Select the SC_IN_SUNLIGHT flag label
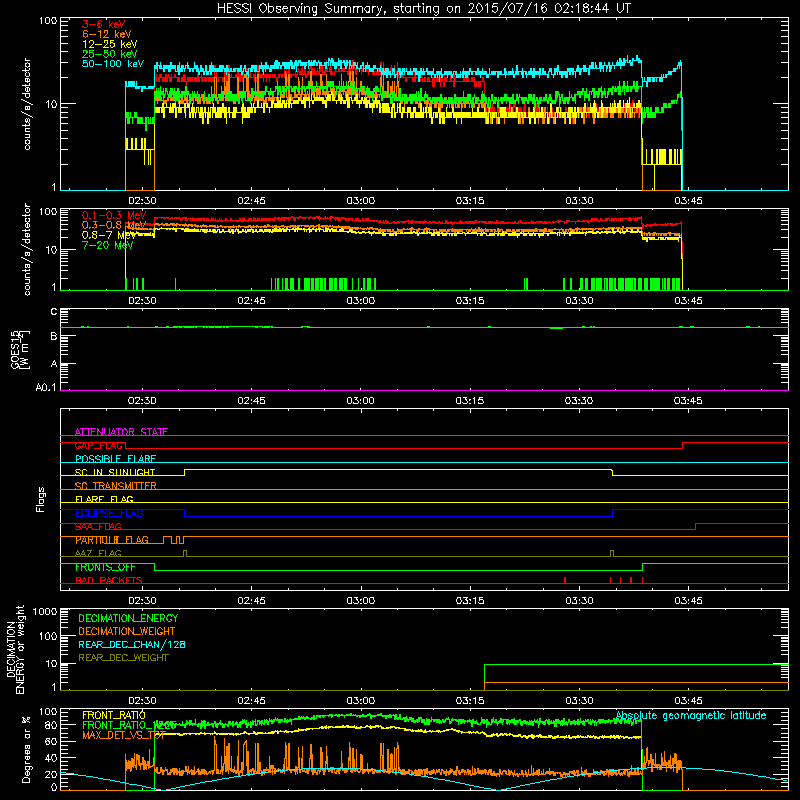 coord(115,472)
